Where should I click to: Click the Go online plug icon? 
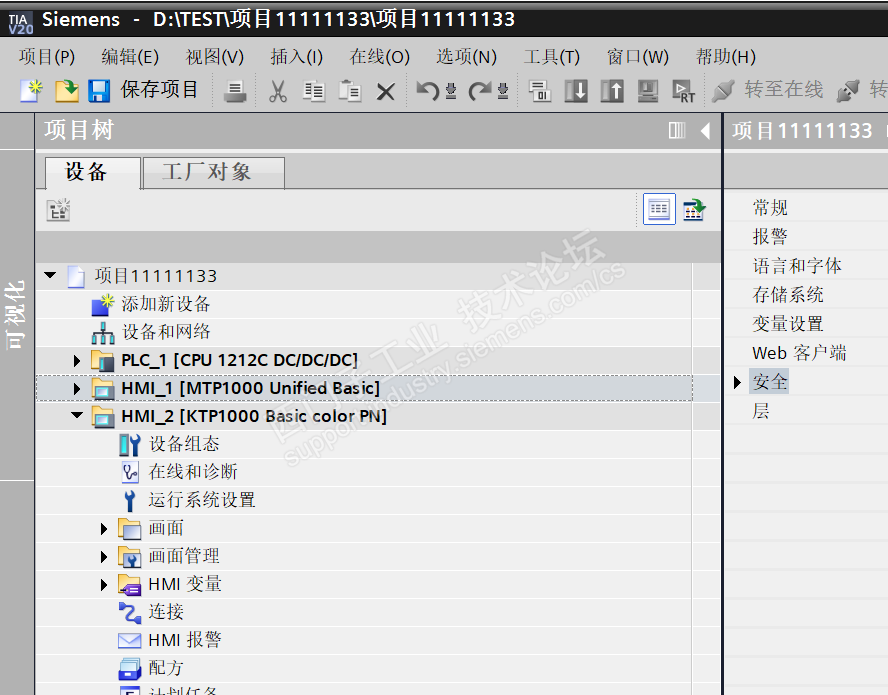pos(723,91)
